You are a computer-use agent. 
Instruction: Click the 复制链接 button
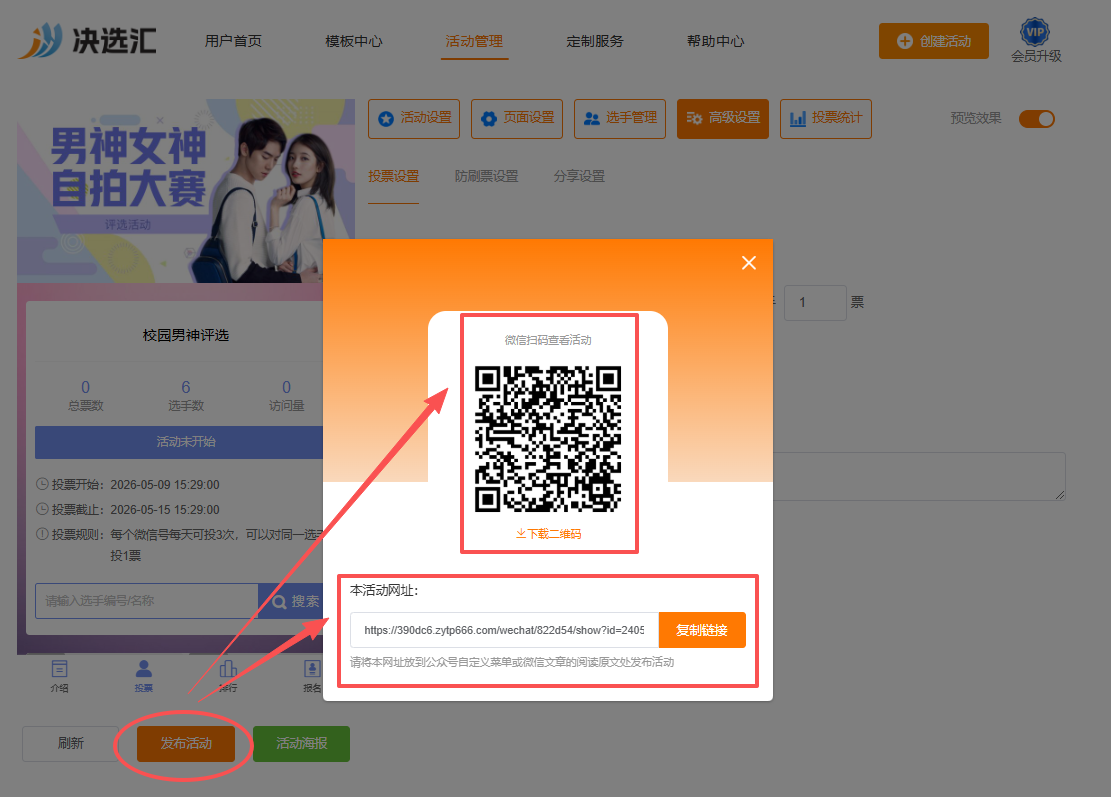tap(701, 630)
